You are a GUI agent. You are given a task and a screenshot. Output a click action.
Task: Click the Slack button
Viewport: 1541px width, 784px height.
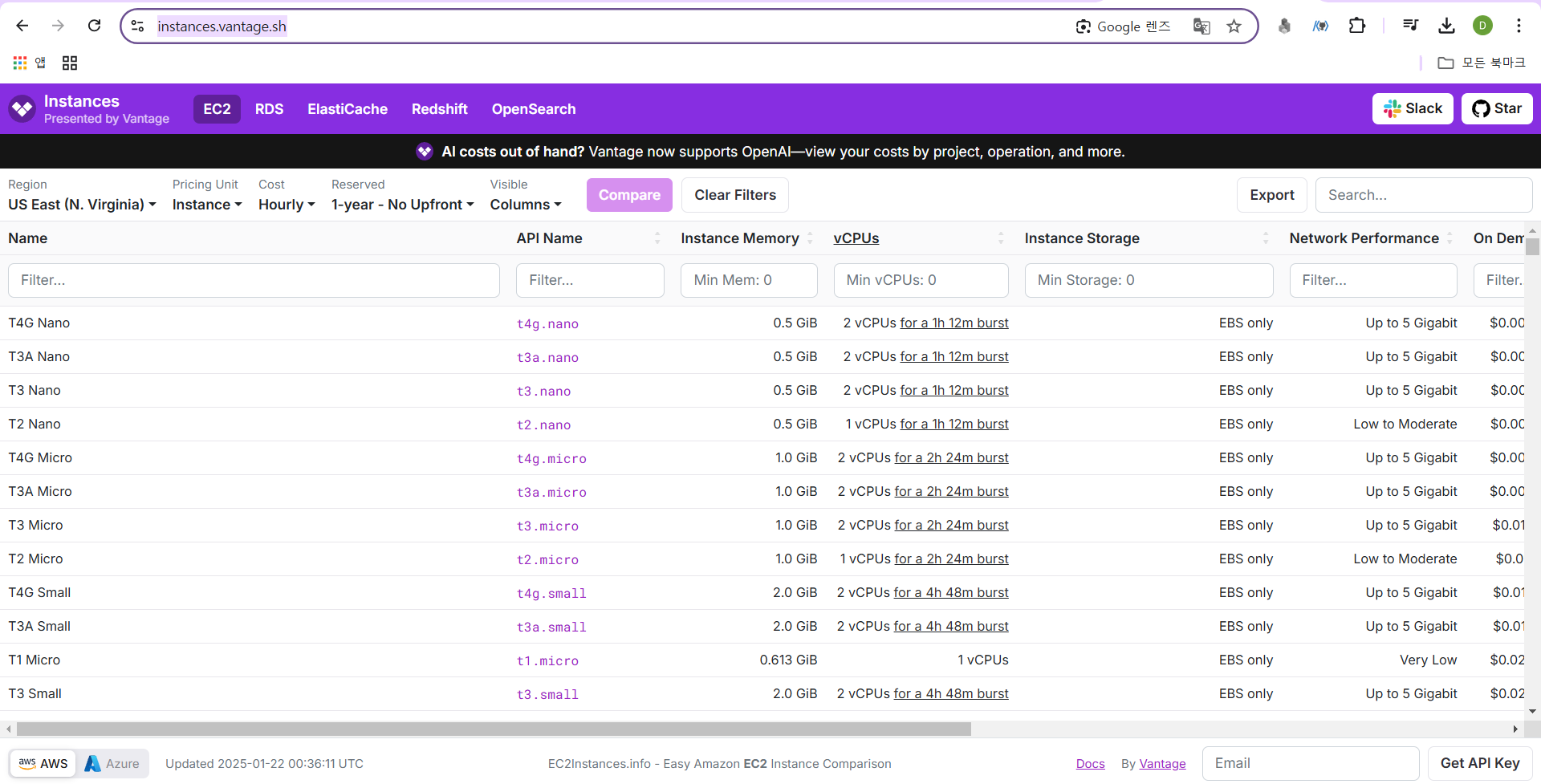1413,109
